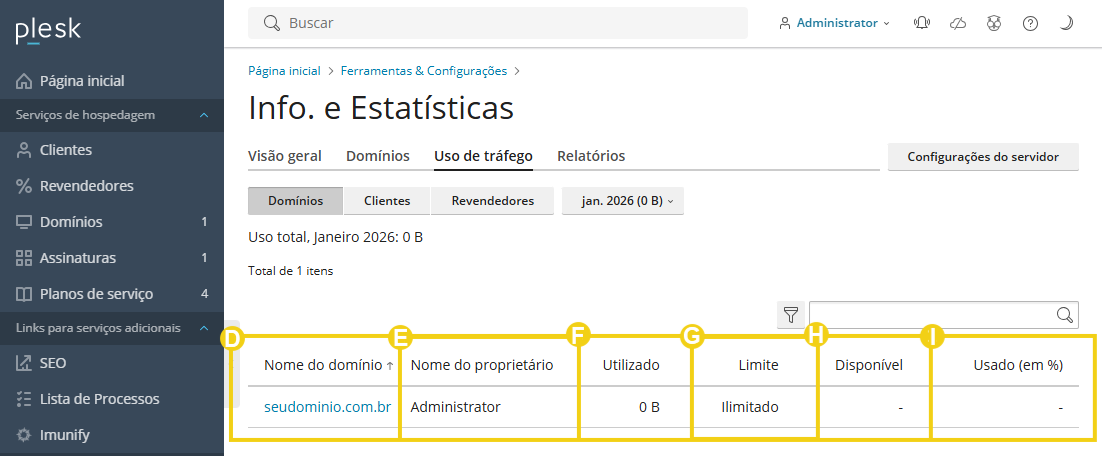Click the Disponível column header
The width and height of the screenshot is (1102, 456).
(x=869, y=365)
